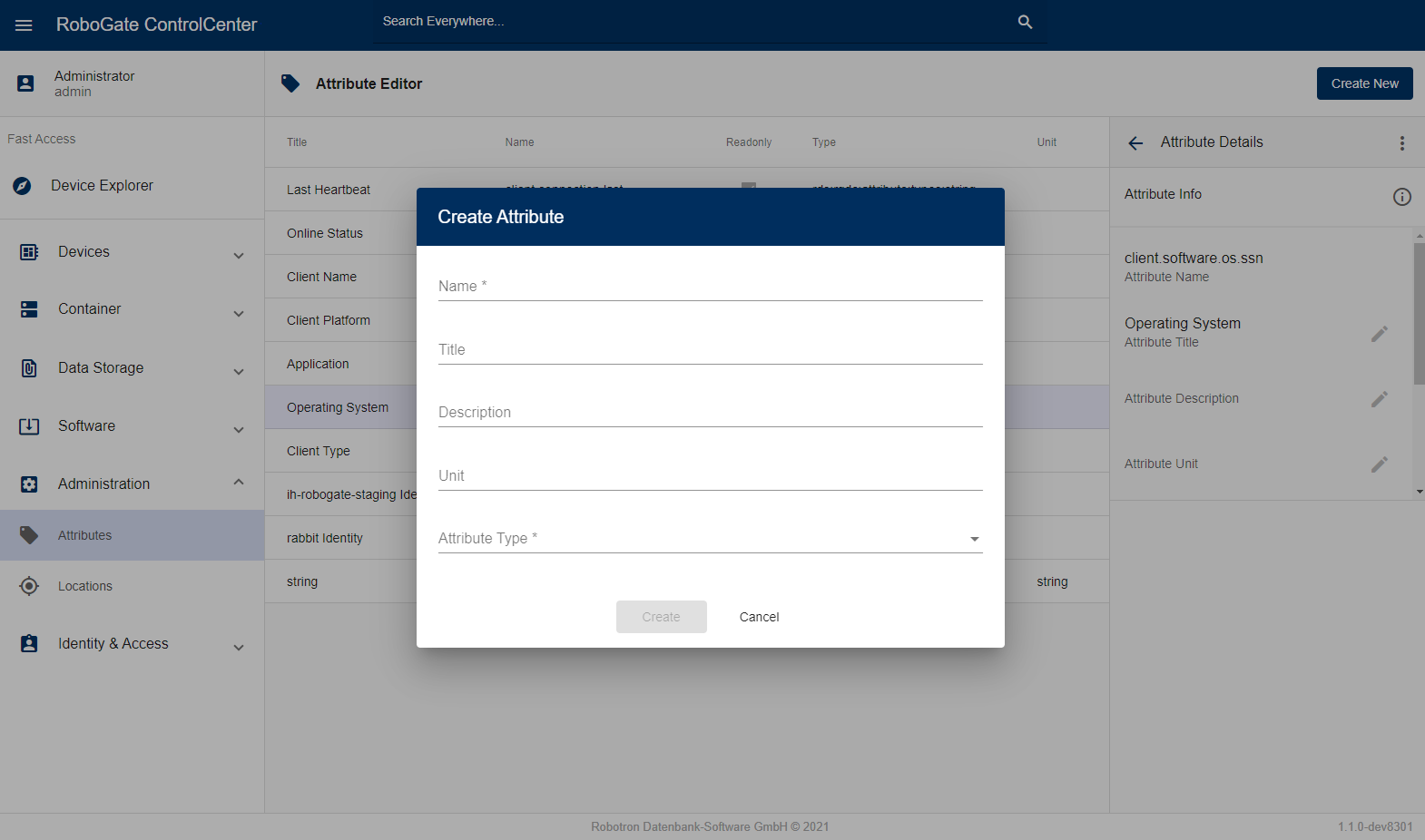Click the Attribute Editor tag icon
1425x840 pixels.
290,83
